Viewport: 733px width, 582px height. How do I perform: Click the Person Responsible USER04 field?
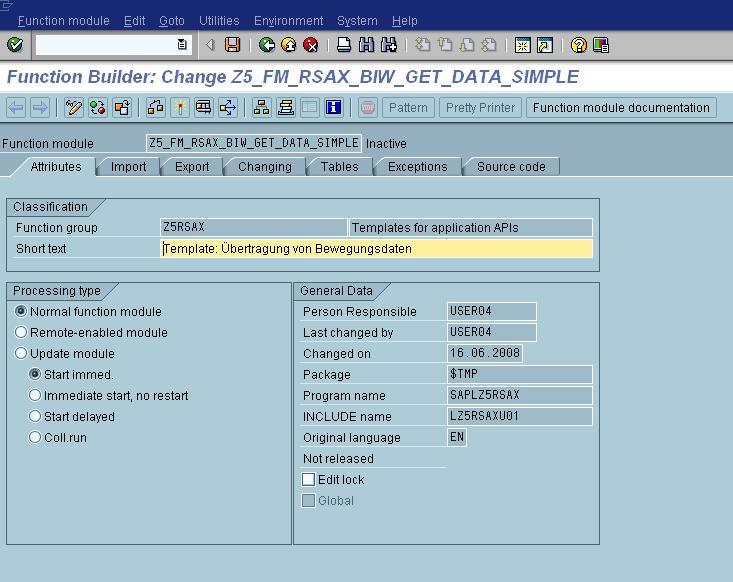coord(492,311)
